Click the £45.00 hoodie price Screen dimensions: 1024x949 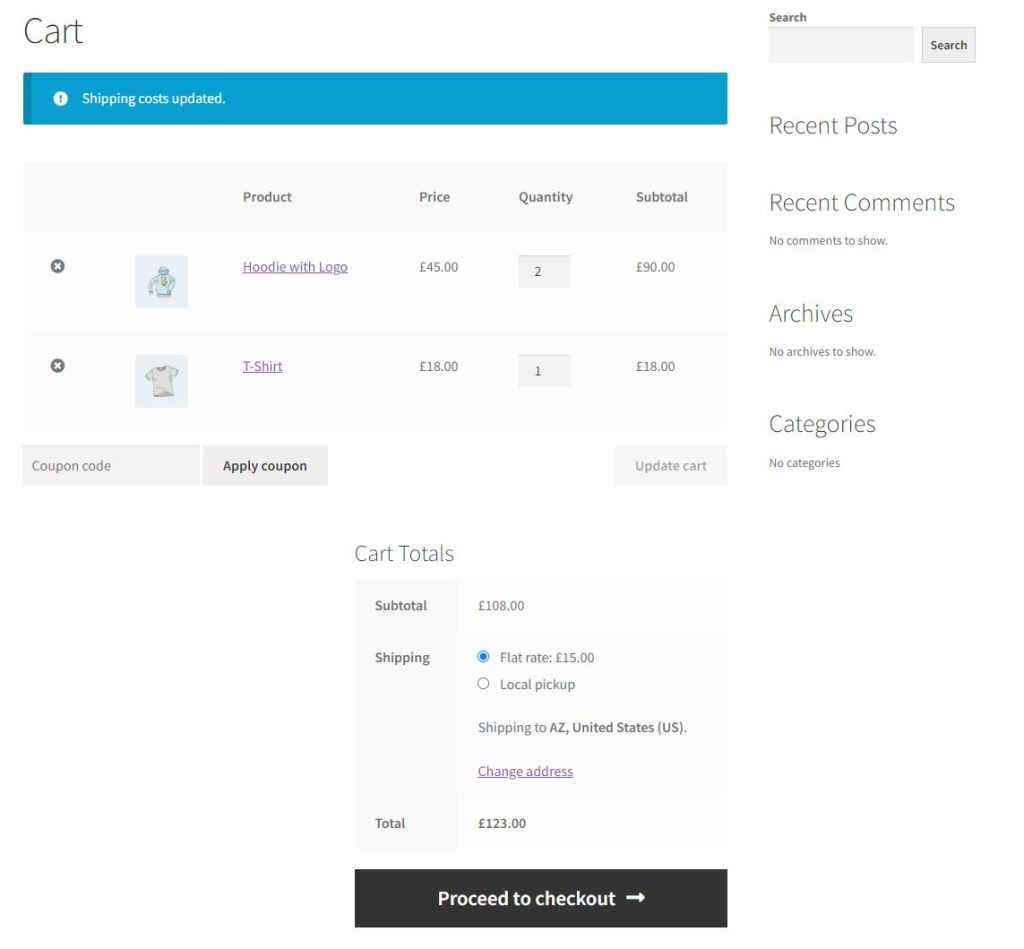pos(439,267)
